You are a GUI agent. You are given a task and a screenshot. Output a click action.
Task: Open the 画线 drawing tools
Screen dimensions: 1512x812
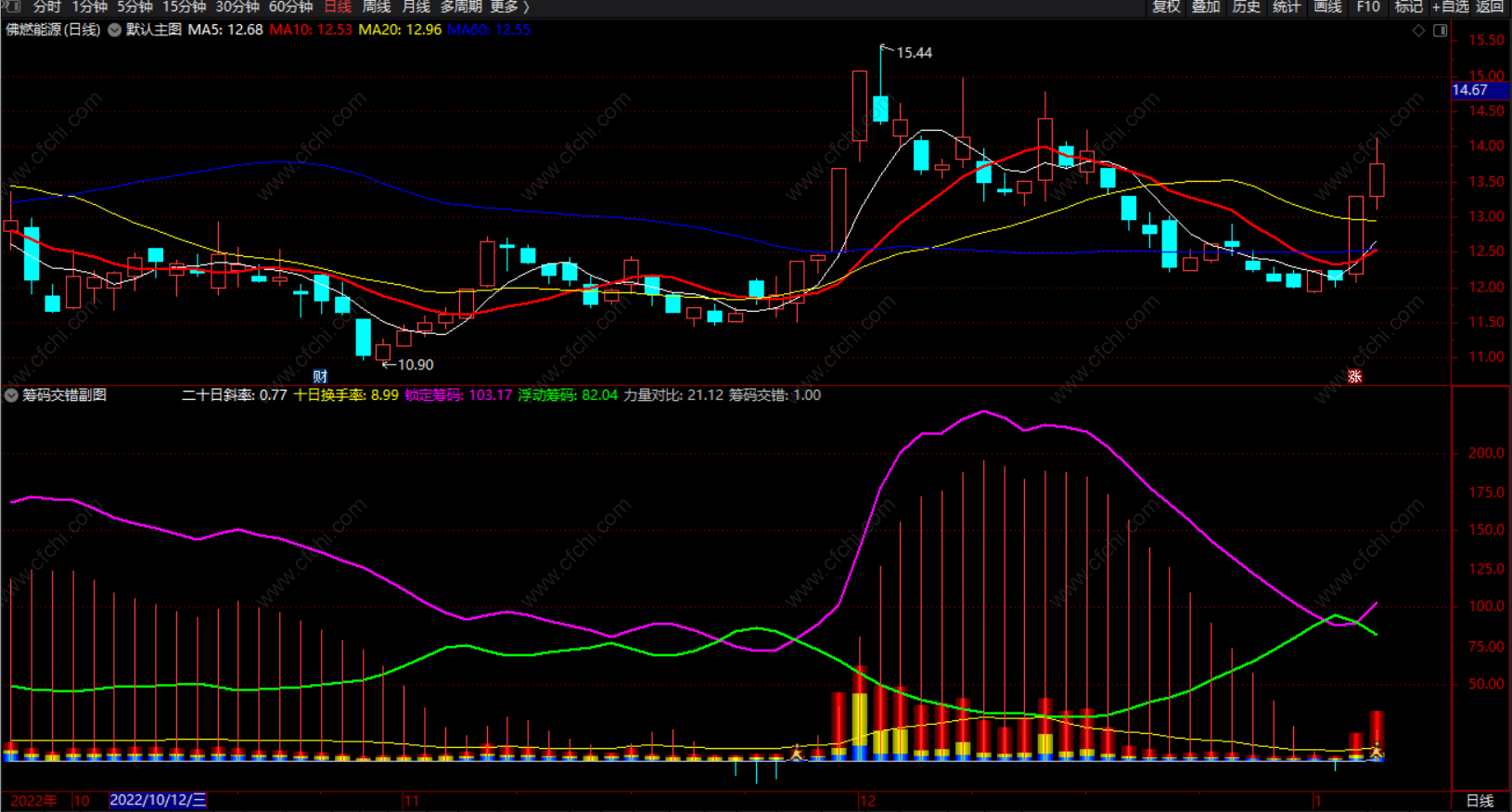[1327, 6]
